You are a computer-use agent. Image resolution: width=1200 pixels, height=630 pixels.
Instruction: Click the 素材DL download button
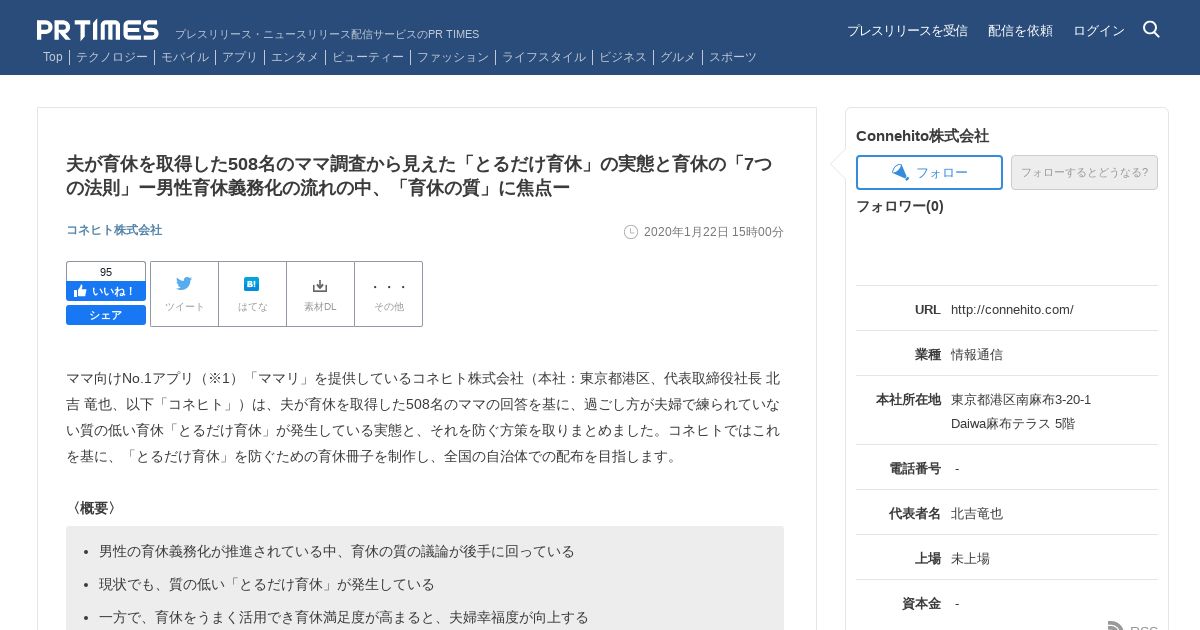320,294
